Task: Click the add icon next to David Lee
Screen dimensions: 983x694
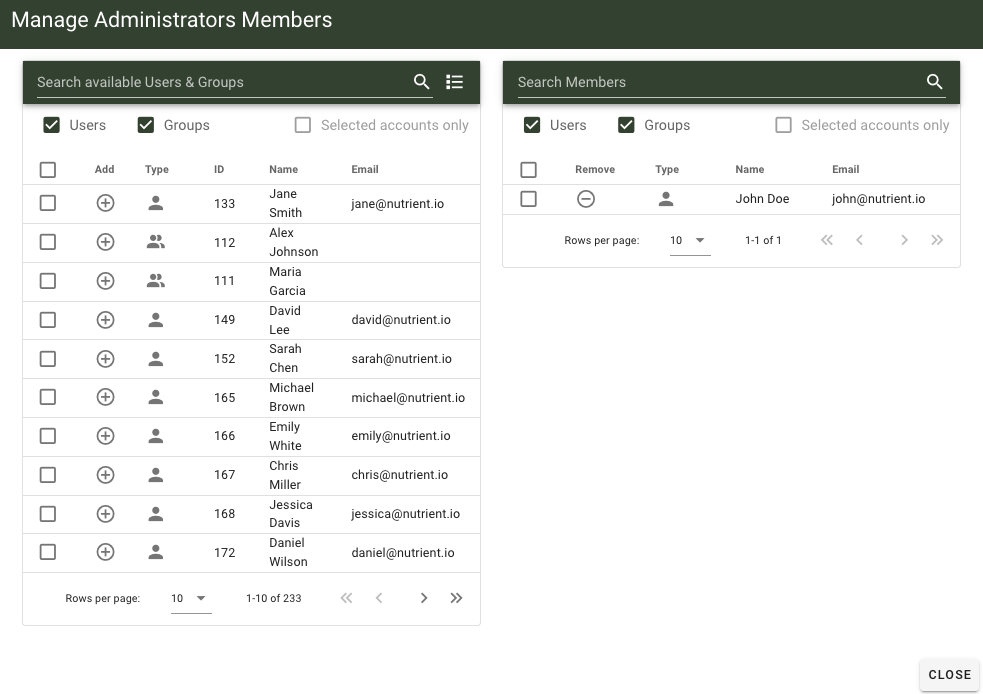Action: [x=105, y=320]
